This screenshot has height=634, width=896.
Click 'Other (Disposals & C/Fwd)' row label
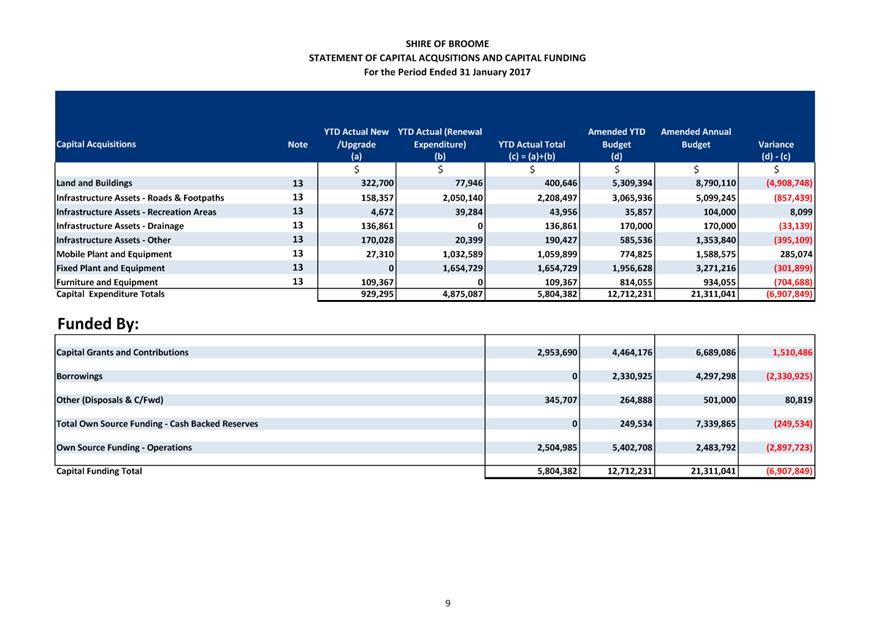tap(110, 400)
